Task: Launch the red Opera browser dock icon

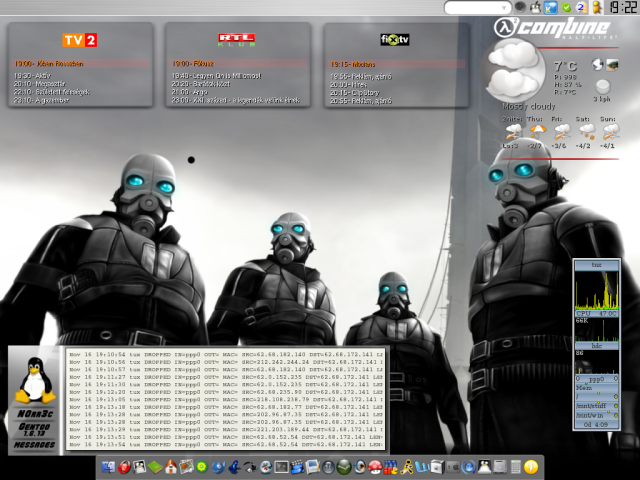Action: pyautogui.click(x=124, y=467)
